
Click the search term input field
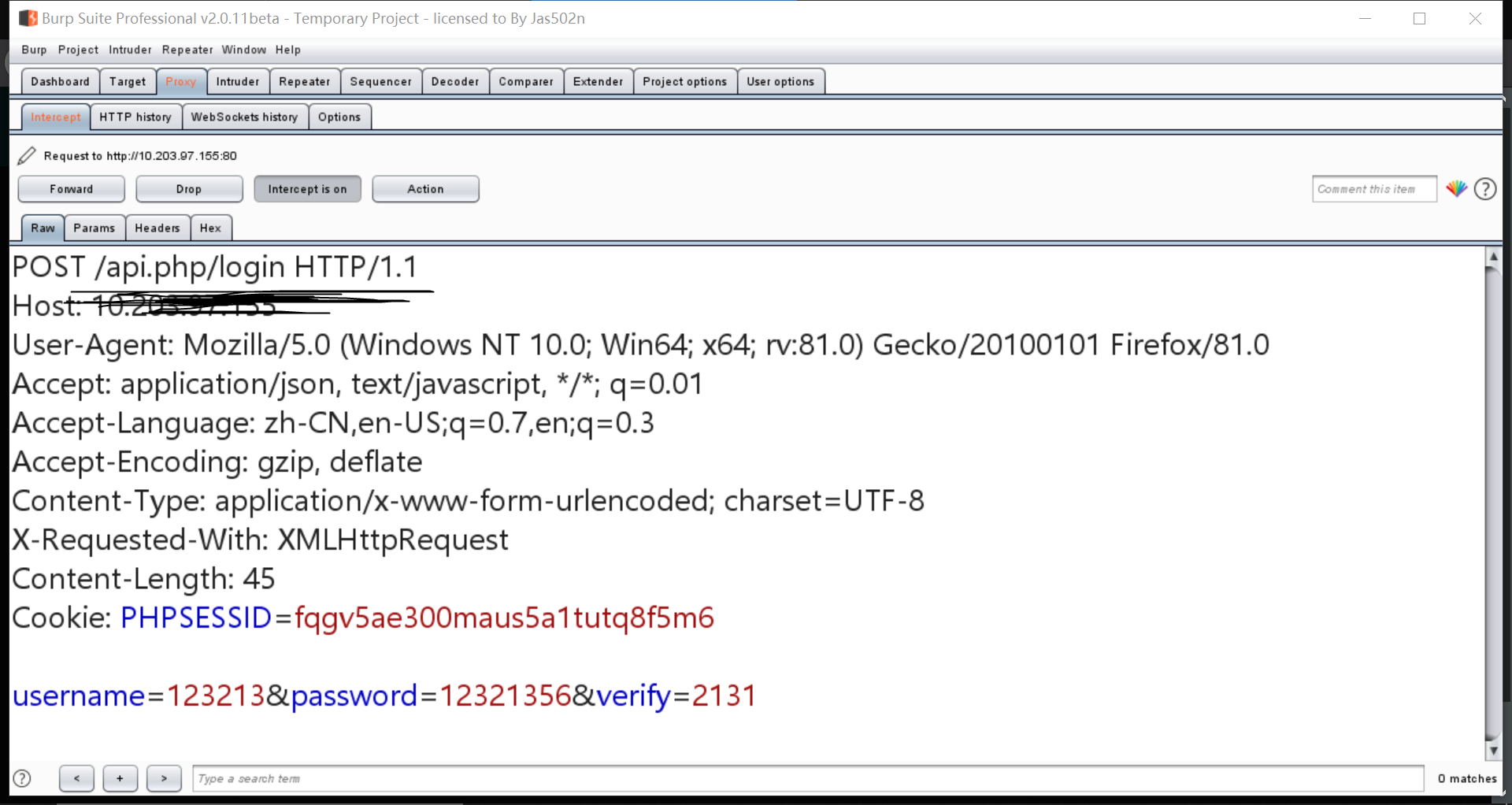pos(808,778)
